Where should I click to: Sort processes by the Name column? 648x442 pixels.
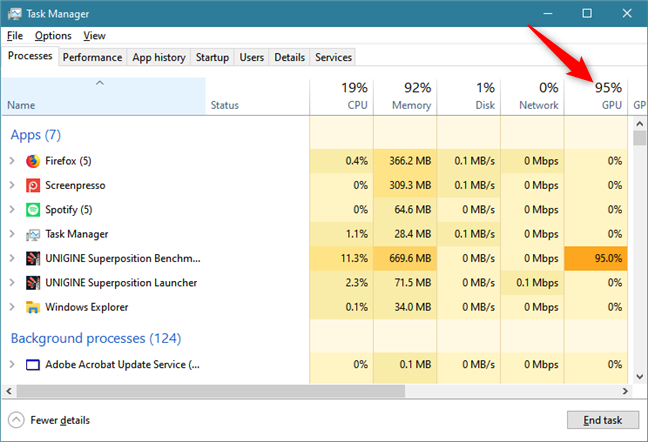coord(104,96)
